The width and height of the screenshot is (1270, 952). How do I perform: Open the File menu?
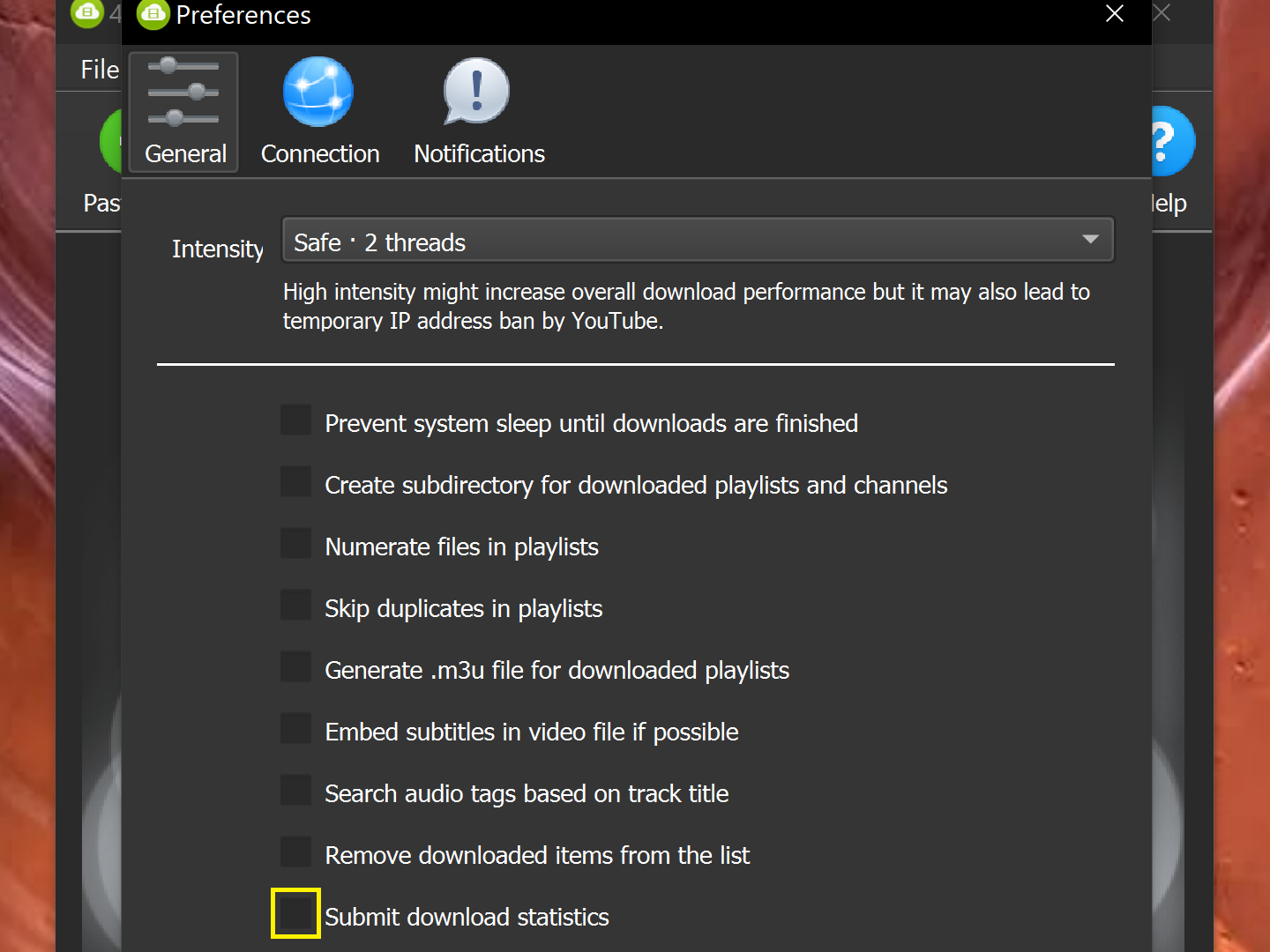pos(99,70)
